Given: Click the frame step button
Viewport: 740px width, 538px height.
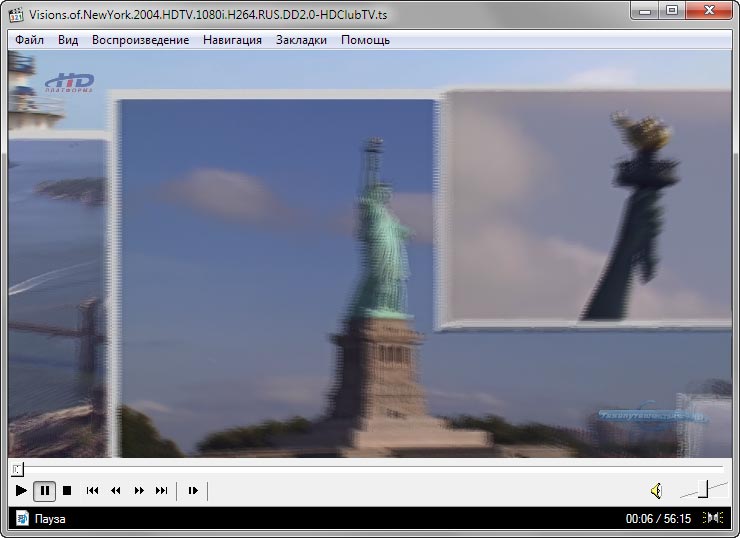Looking at the screenshot, I should (193, 491).
